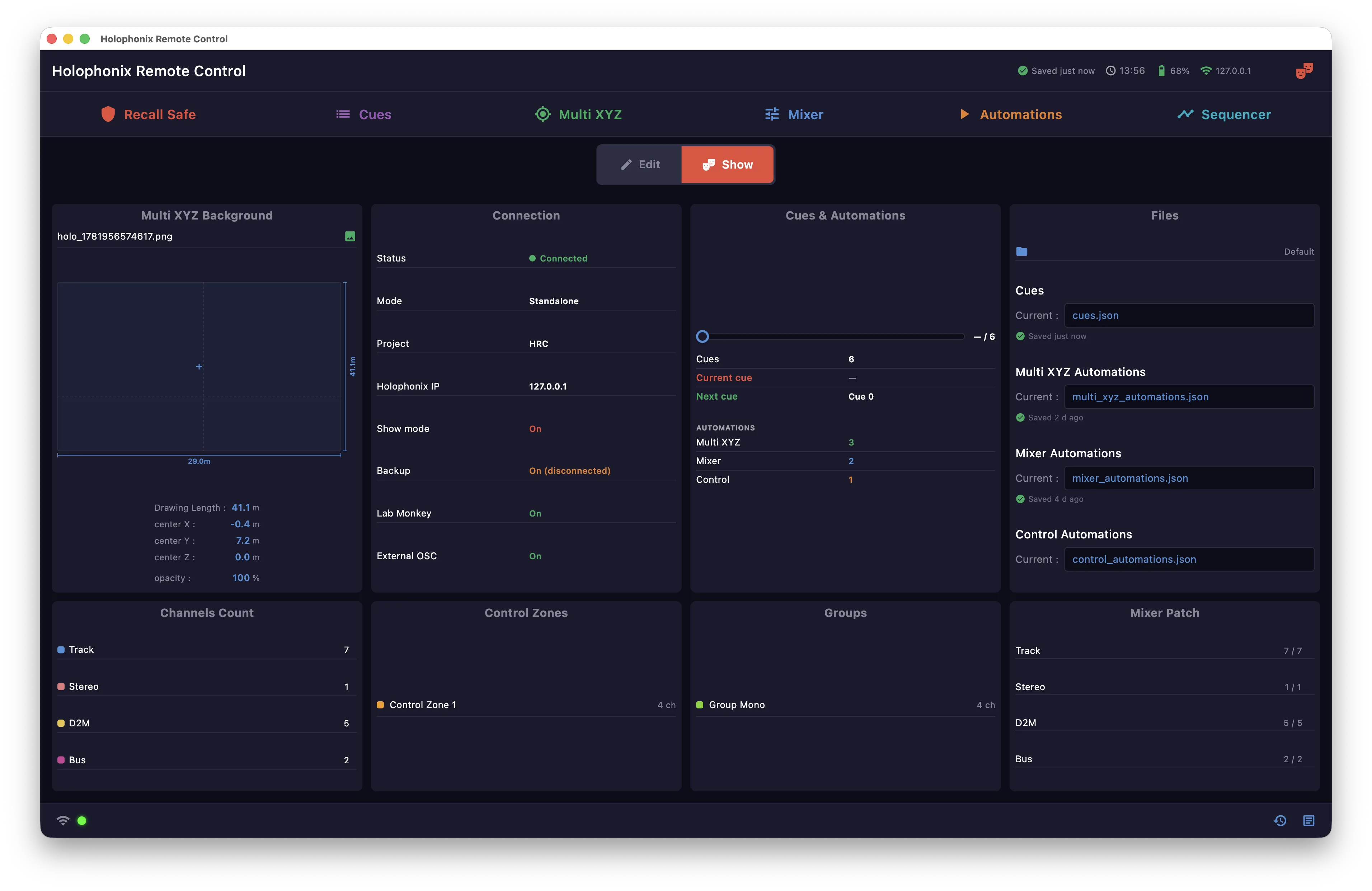Click the control_automations.json file field
Screen dimensions: 1372x891
coord(1189,559)
